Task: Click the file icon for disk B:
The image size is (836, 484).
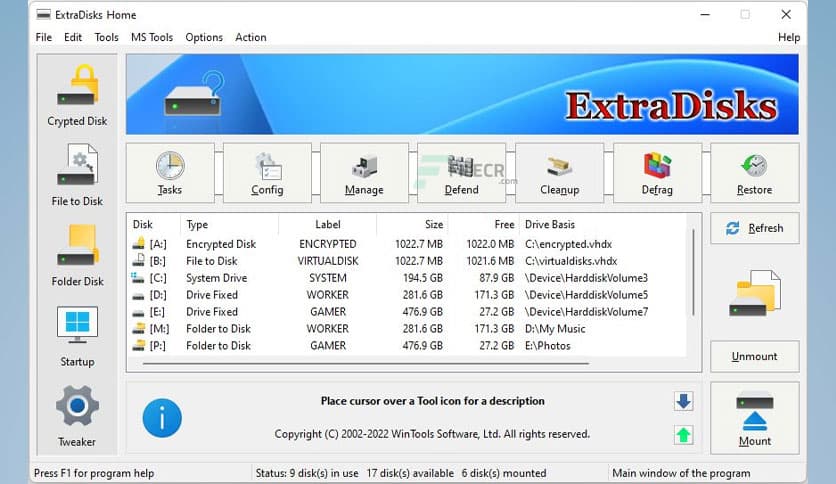Action: (x=139, y=261)
